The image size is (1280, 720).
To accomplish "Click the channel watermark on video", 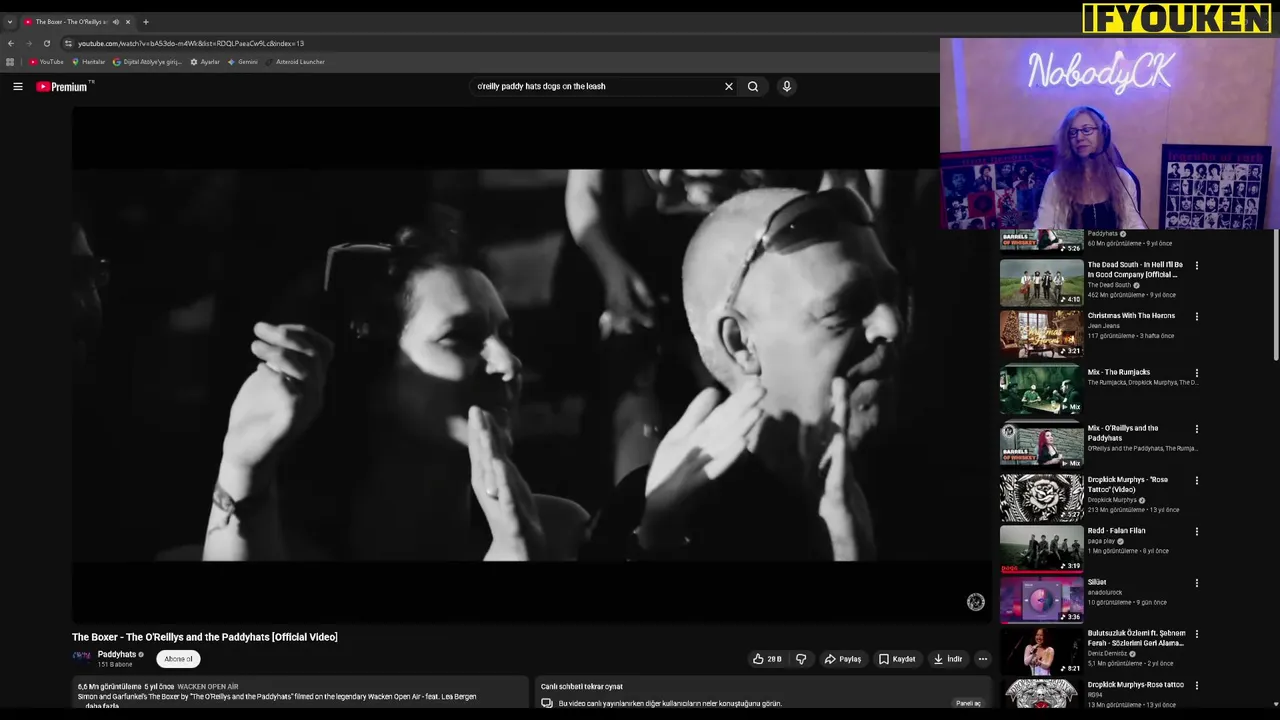I will click(x=976, y=601).
